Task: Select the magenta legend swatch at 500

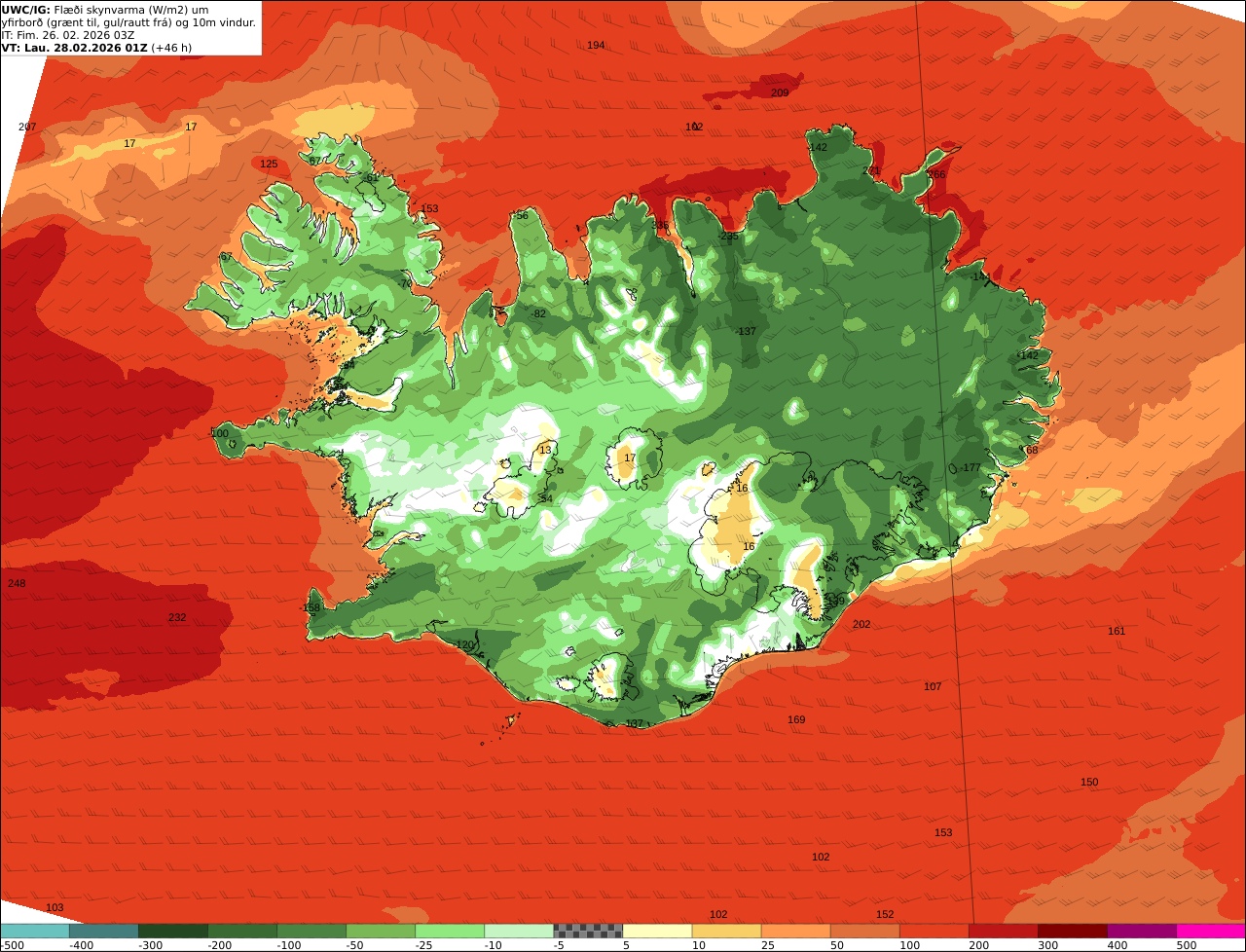Action: (x=1210, y=932)
